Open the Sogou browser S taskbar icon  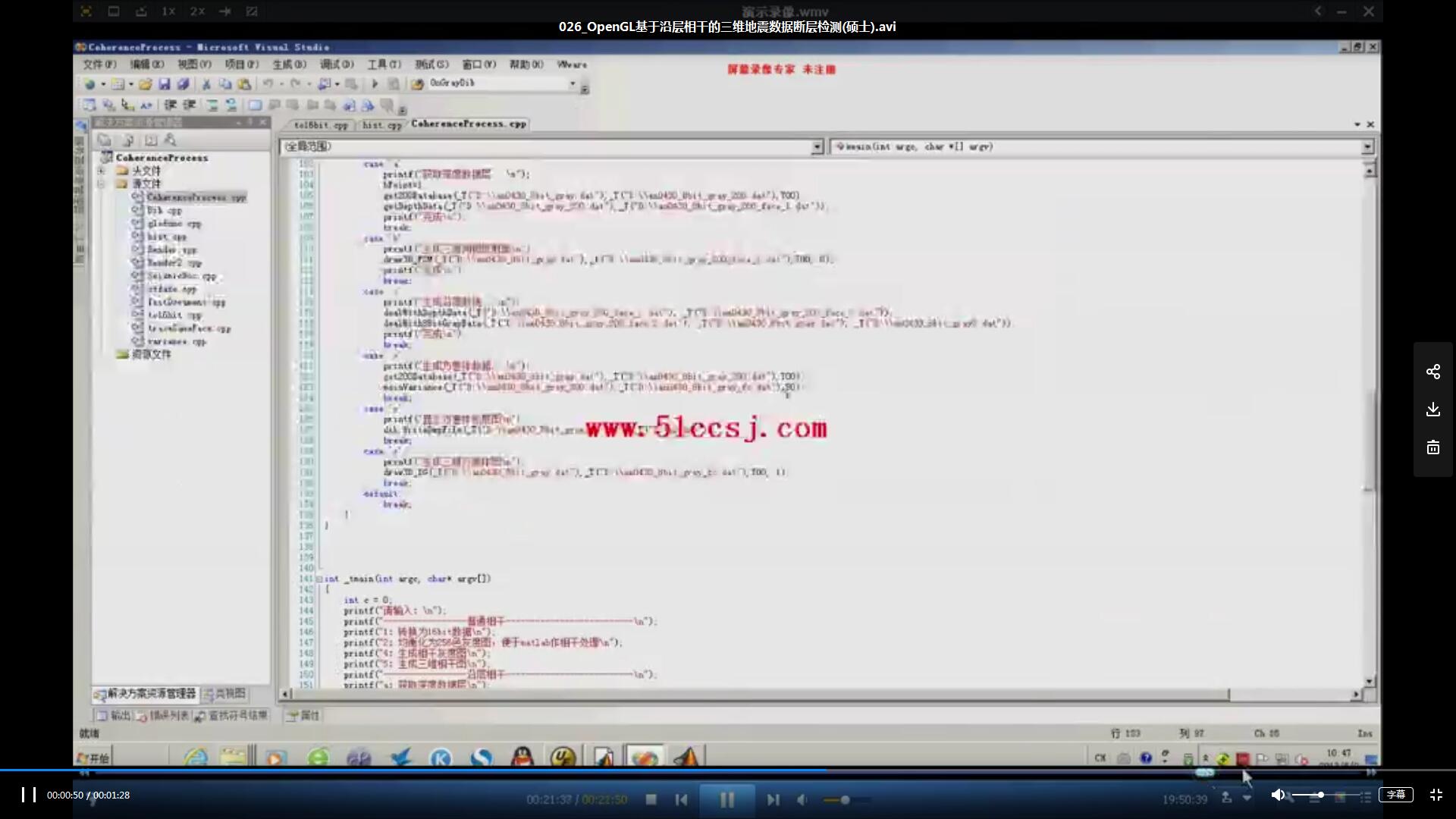click(481, 757)
